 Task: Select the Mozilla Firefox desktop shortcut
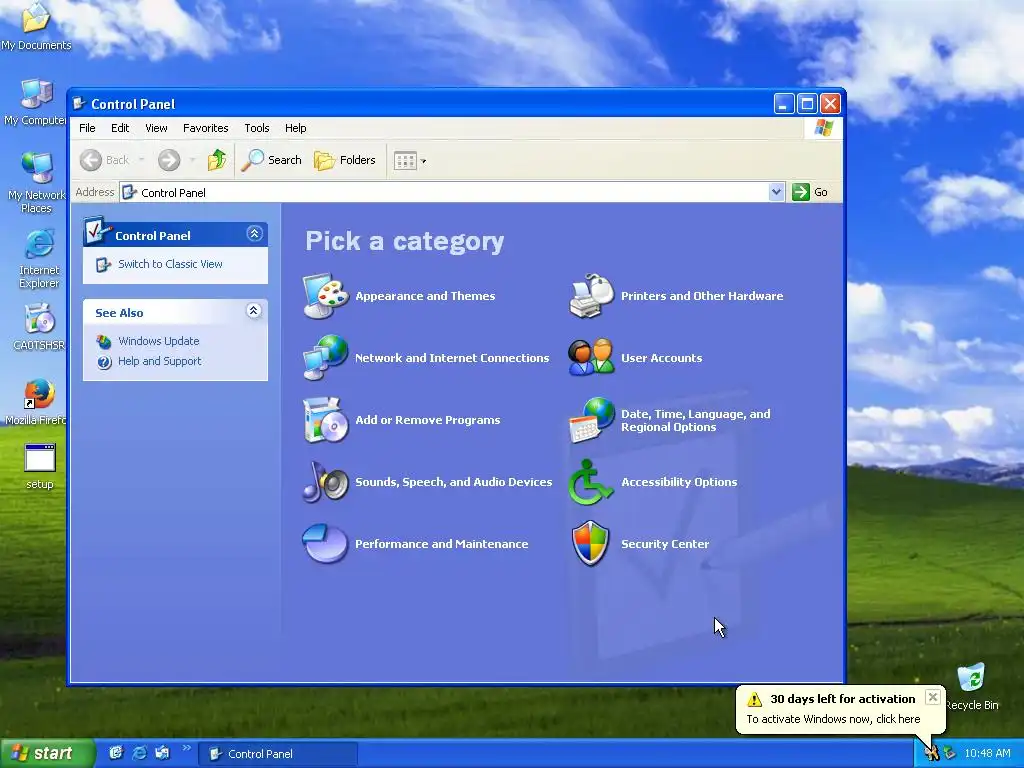point(38,402)
